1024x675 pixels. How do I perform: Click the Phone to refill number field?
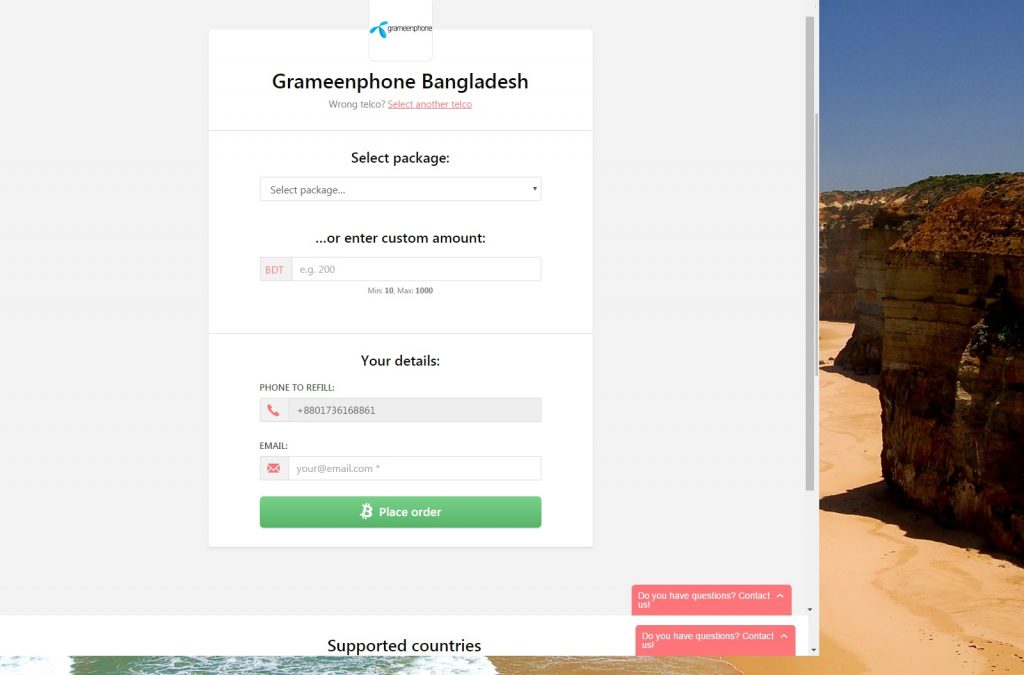pyautogui.click(x=415, y=410)
